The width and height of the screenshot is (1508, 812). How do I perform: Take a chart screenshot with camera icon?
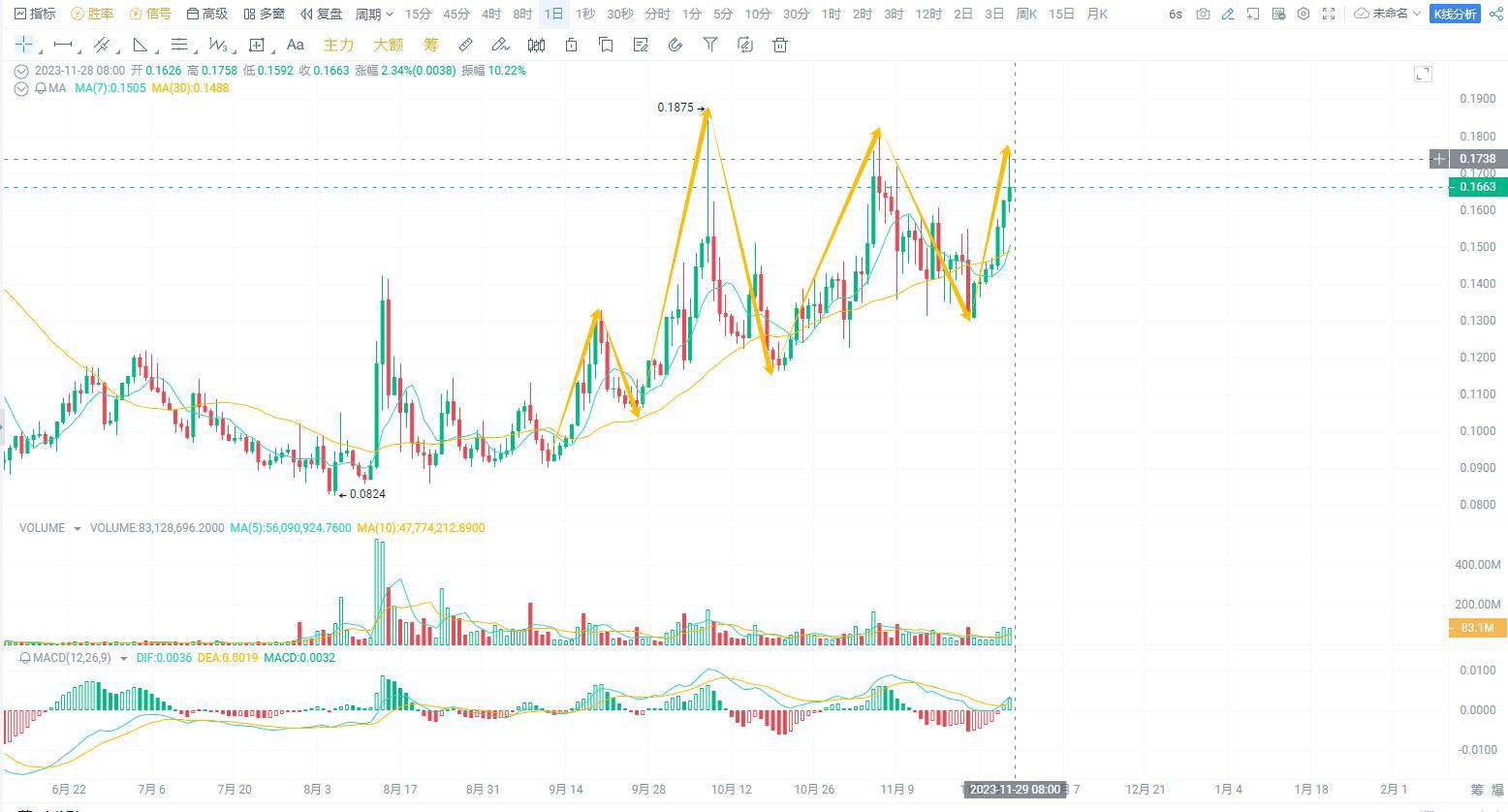tap(1203, 14)
